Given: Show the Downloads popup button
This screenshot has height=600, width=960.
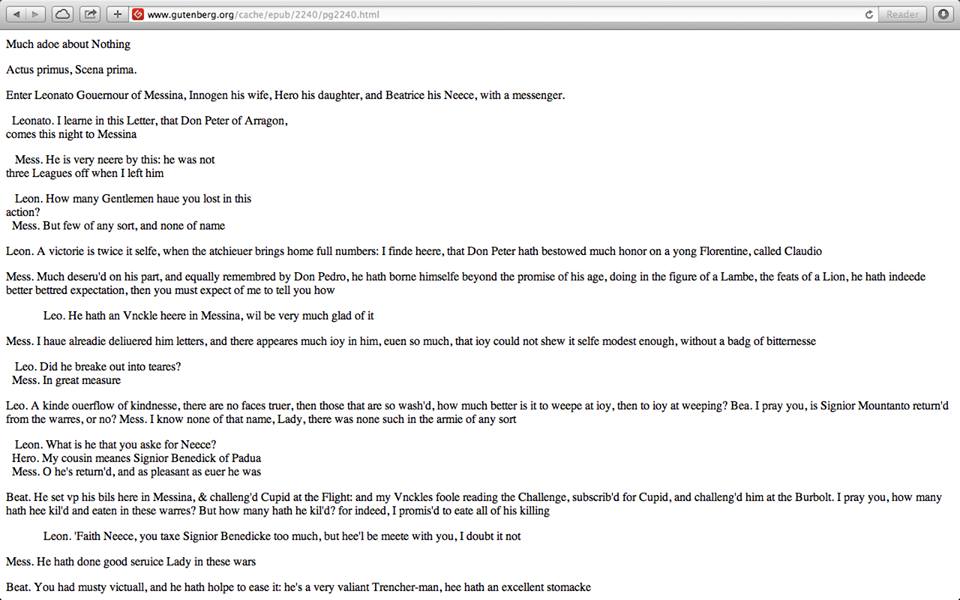Looking at the screenshot, I should tap(943, 14).
